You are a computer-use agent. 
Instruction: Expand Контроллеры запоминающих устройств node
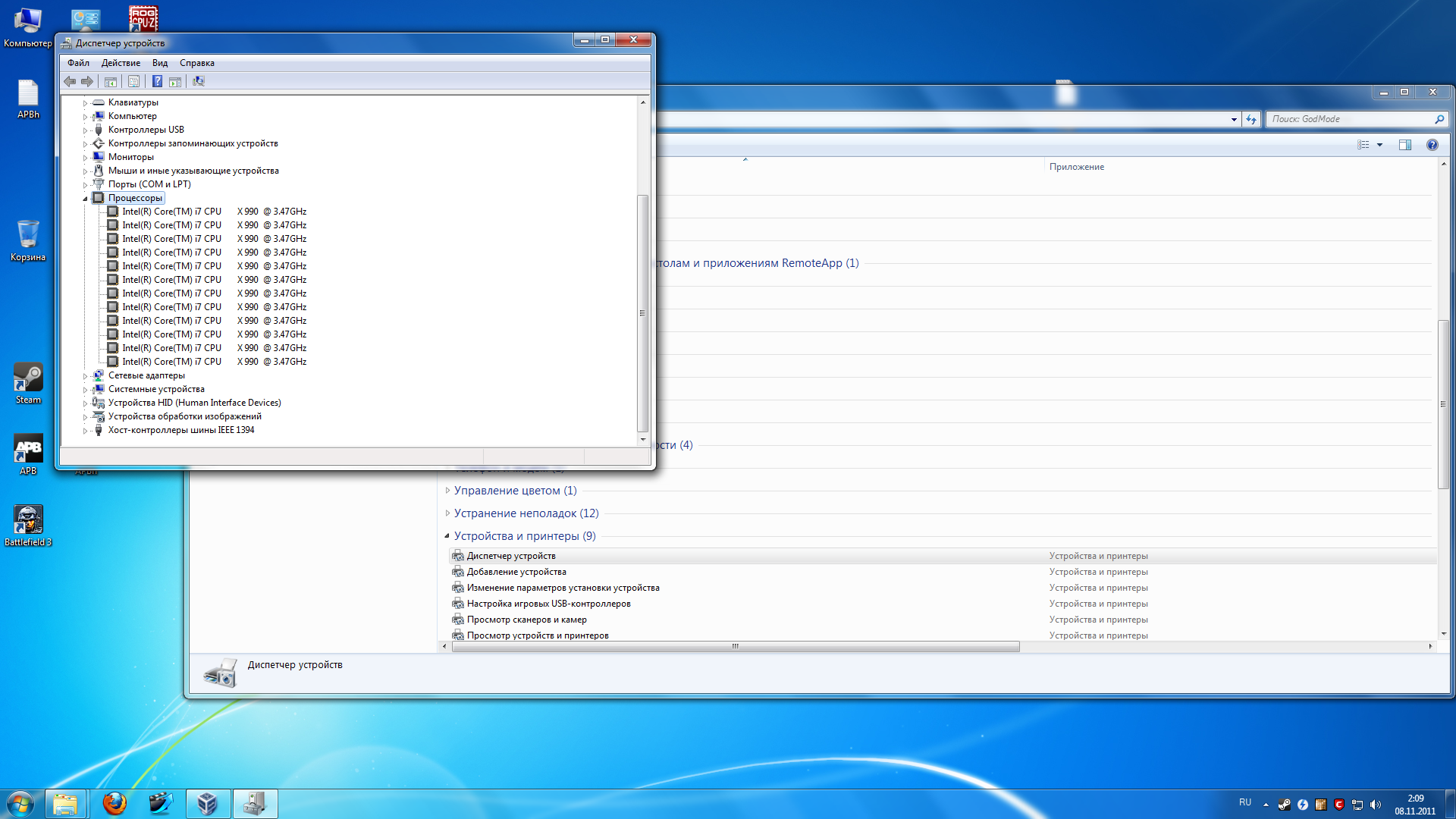pos(85,144)
